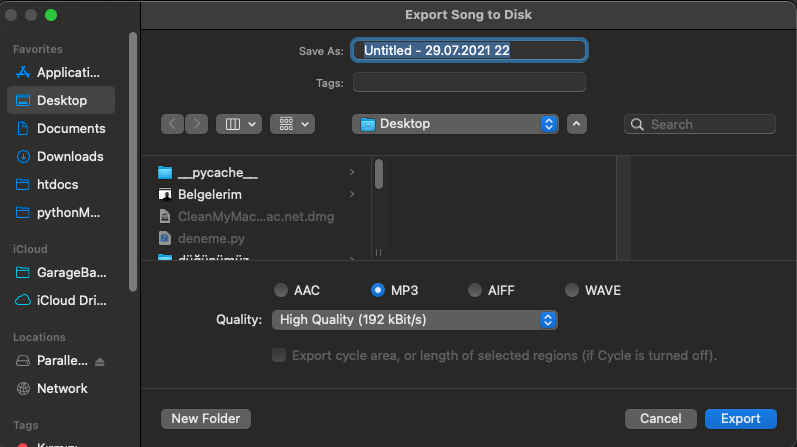Select Documents in the Favorites sidebar
The height and width of the screenshot is (447, 797).
click(x=70, y=129)
